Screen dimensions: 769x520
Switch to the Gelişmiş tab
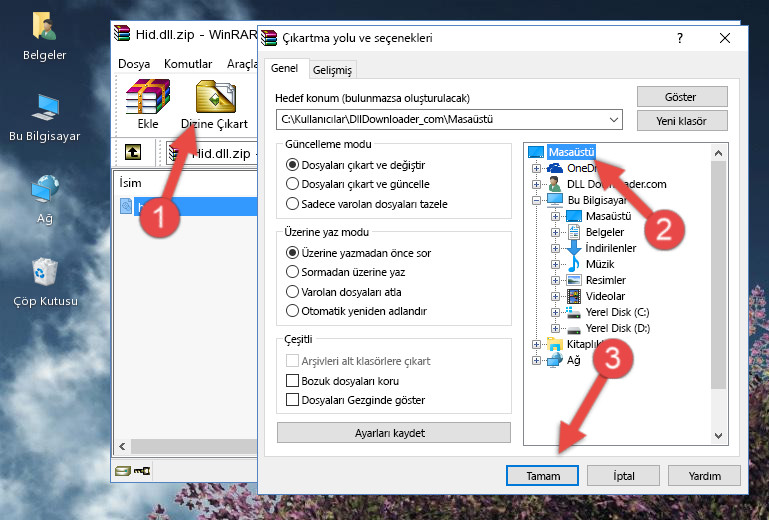pos(333,70)
